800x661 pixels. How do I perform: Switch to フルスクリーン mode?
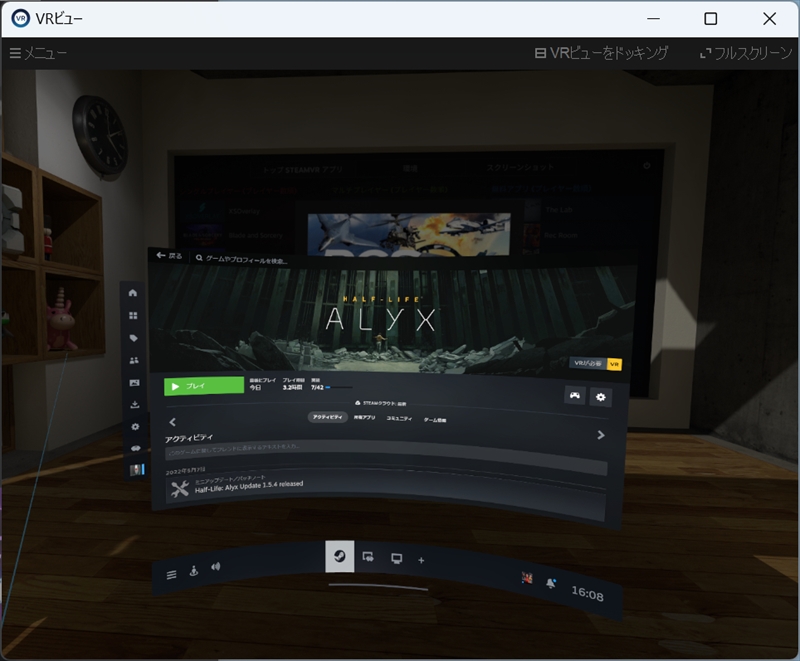coord(746,53)
